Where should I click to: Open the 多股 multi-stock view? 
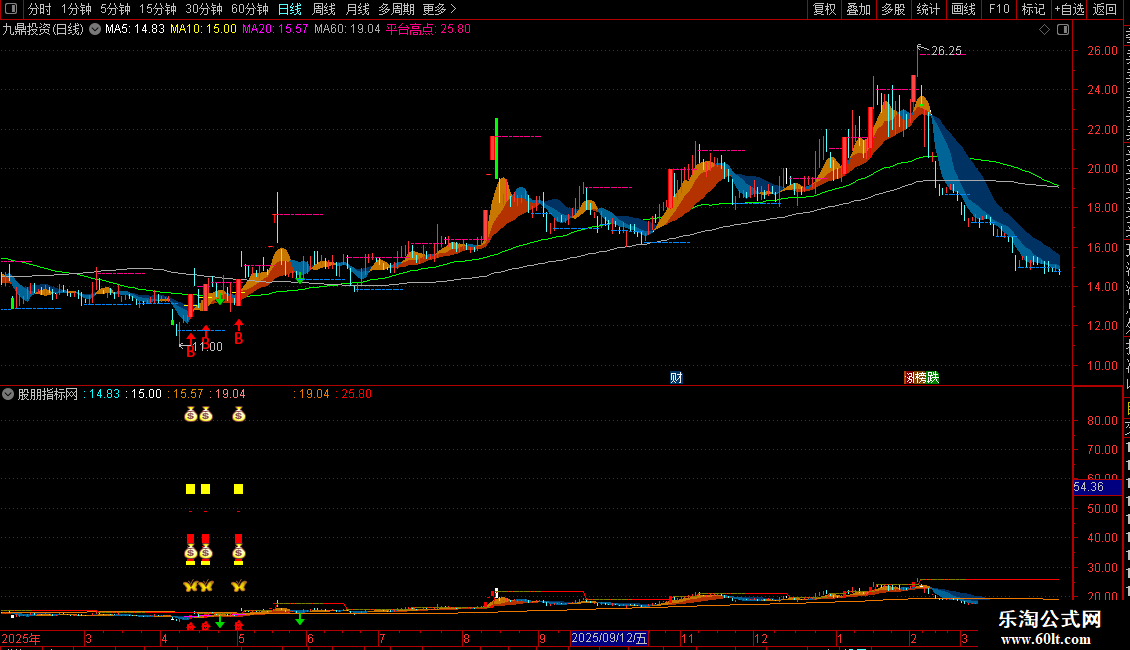[893, 9]
